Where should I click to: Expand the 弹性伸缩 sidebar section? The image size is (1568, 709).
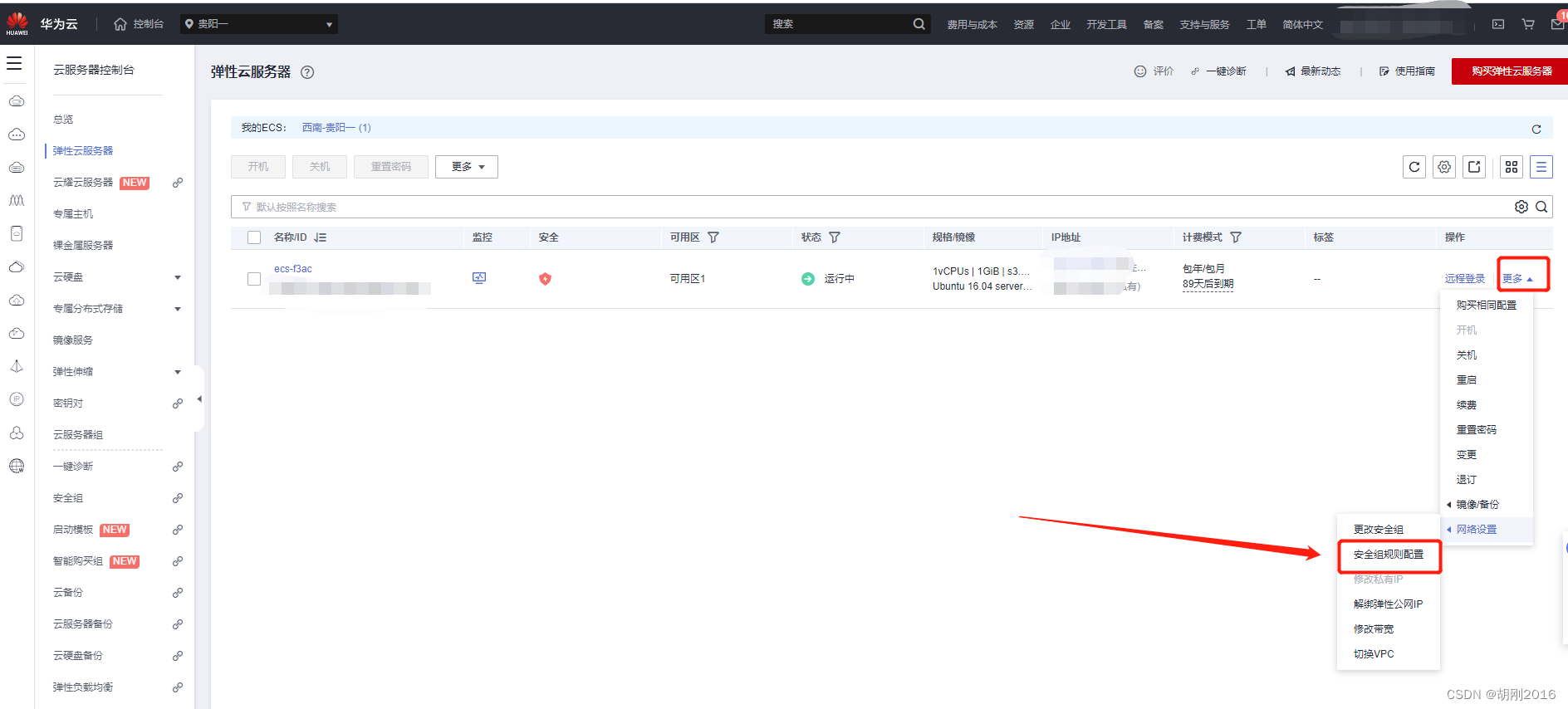[178, 372]
